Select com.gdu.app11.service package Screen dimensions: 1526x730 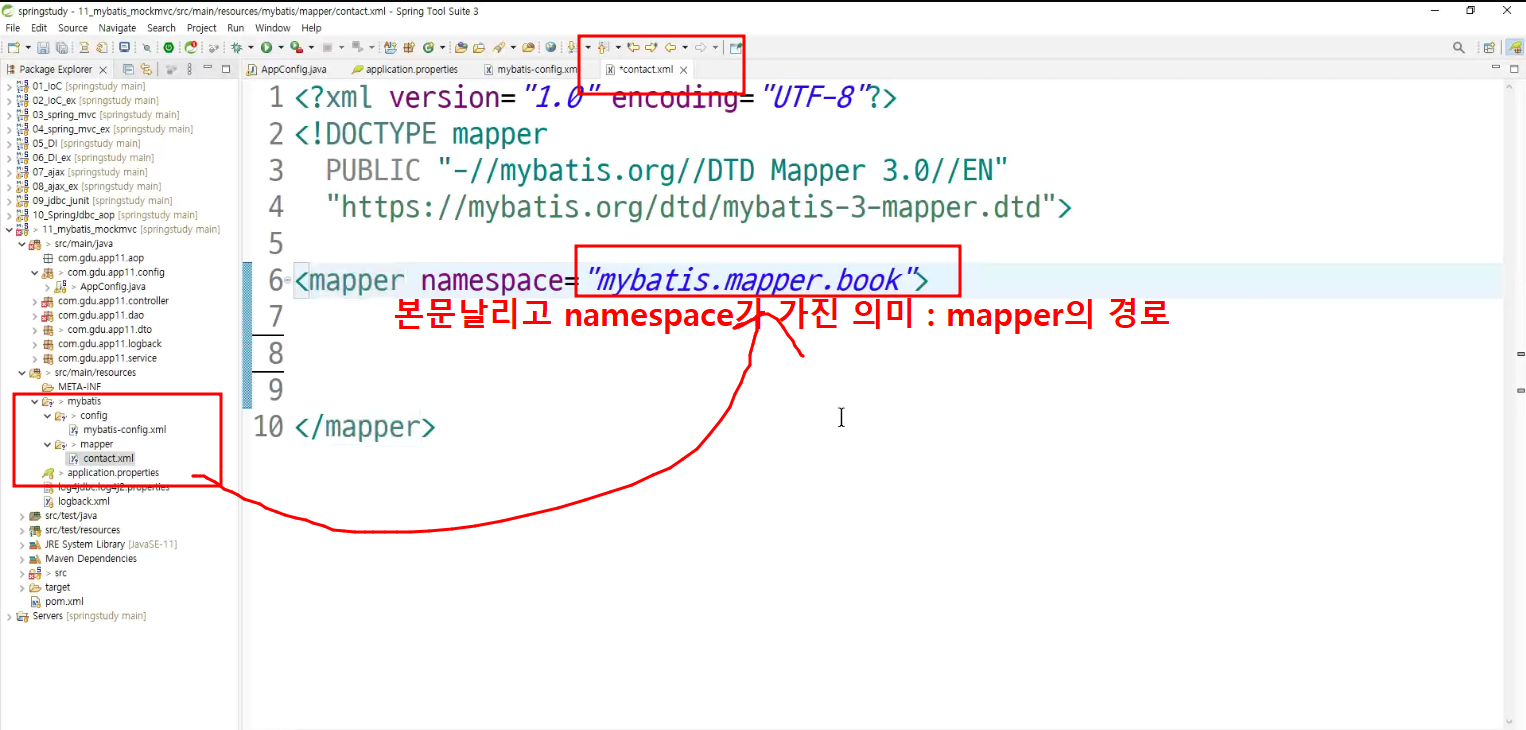107,358
